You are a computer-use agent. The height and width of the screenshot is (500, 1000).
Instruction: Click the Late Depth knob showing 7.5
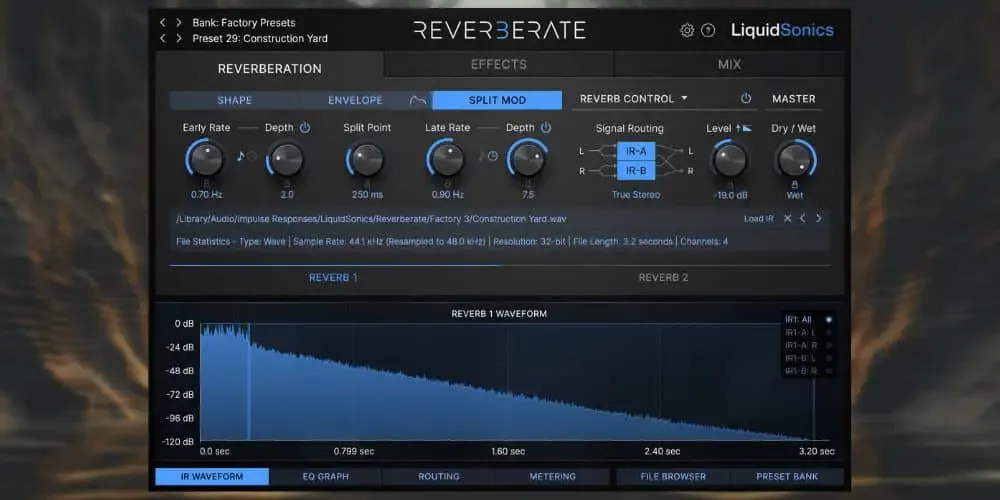pos(527,159)
